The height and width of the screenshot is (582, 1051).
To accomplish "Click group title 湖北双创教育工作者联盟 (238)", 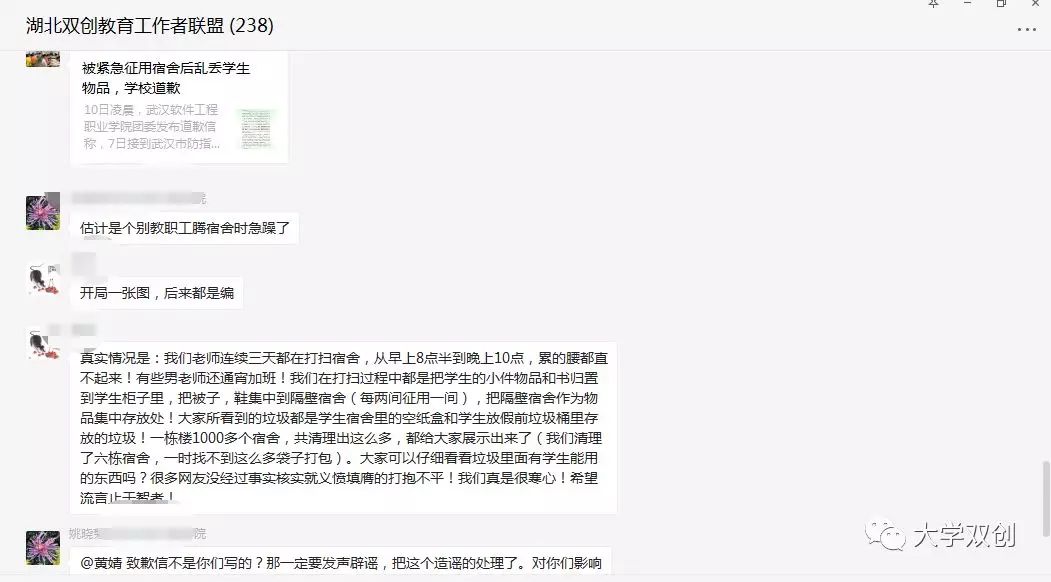I will click(x=149, y=25).
